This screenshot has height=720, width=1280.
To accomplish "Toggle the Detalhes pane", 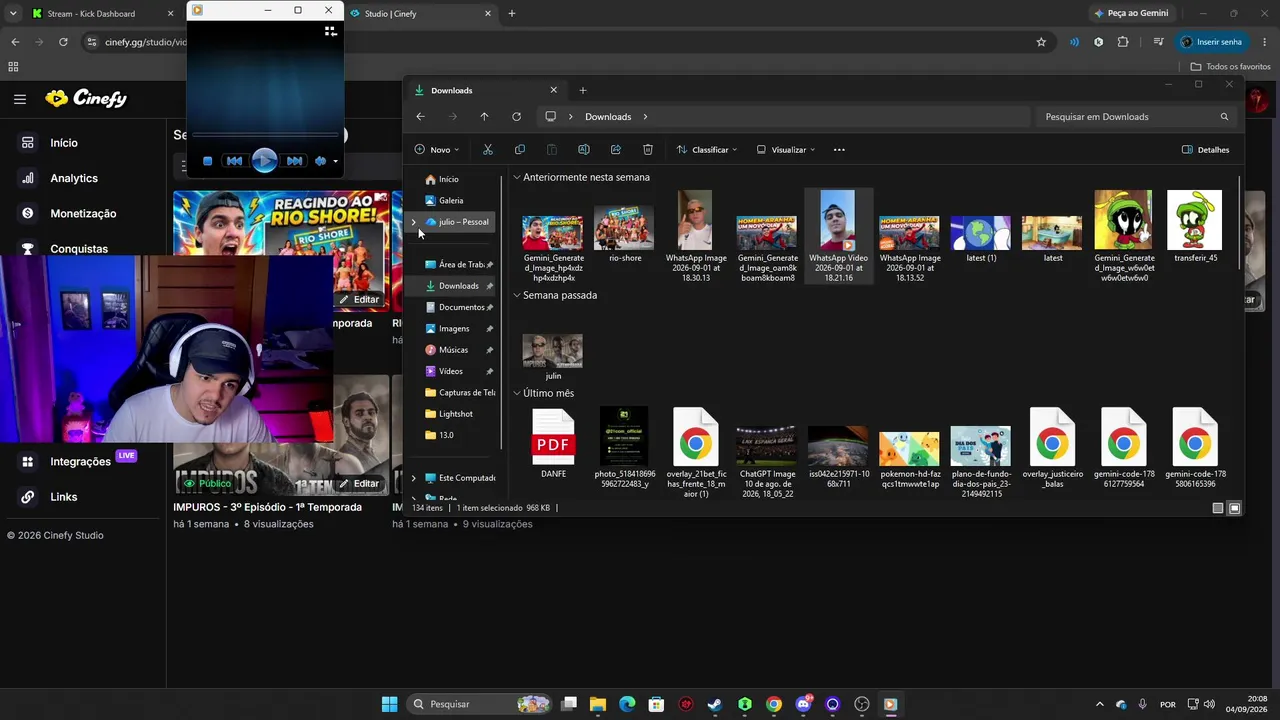I will (x=1205, y=150).
